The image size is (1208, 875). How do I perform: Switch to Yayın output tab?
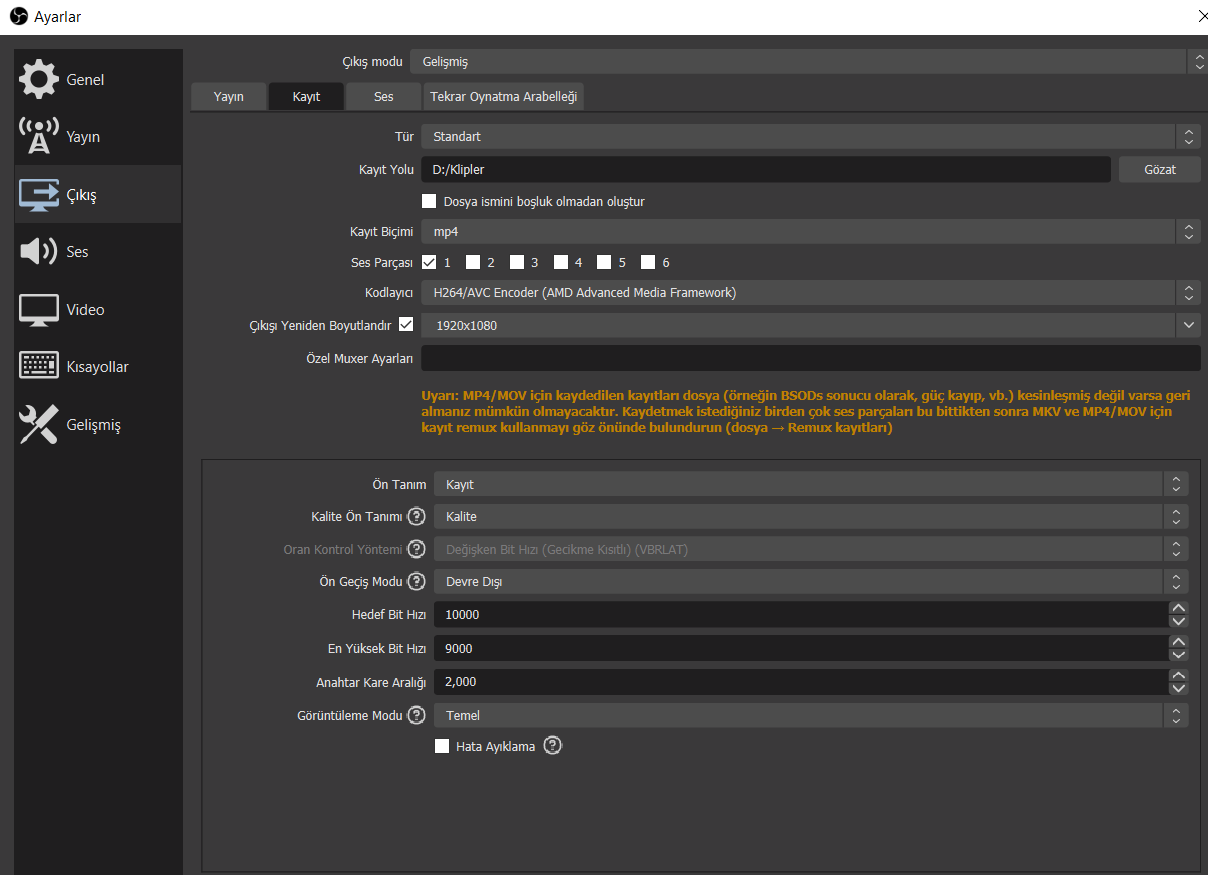coord(229,97)
